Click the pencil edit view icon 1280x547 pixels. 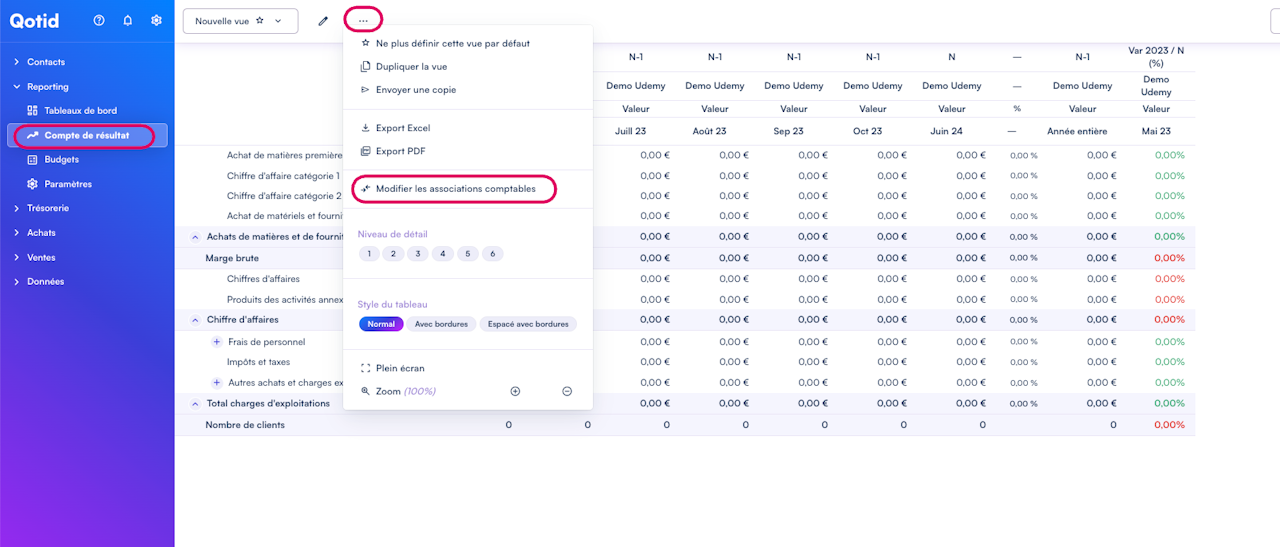(x=323, y=21)
